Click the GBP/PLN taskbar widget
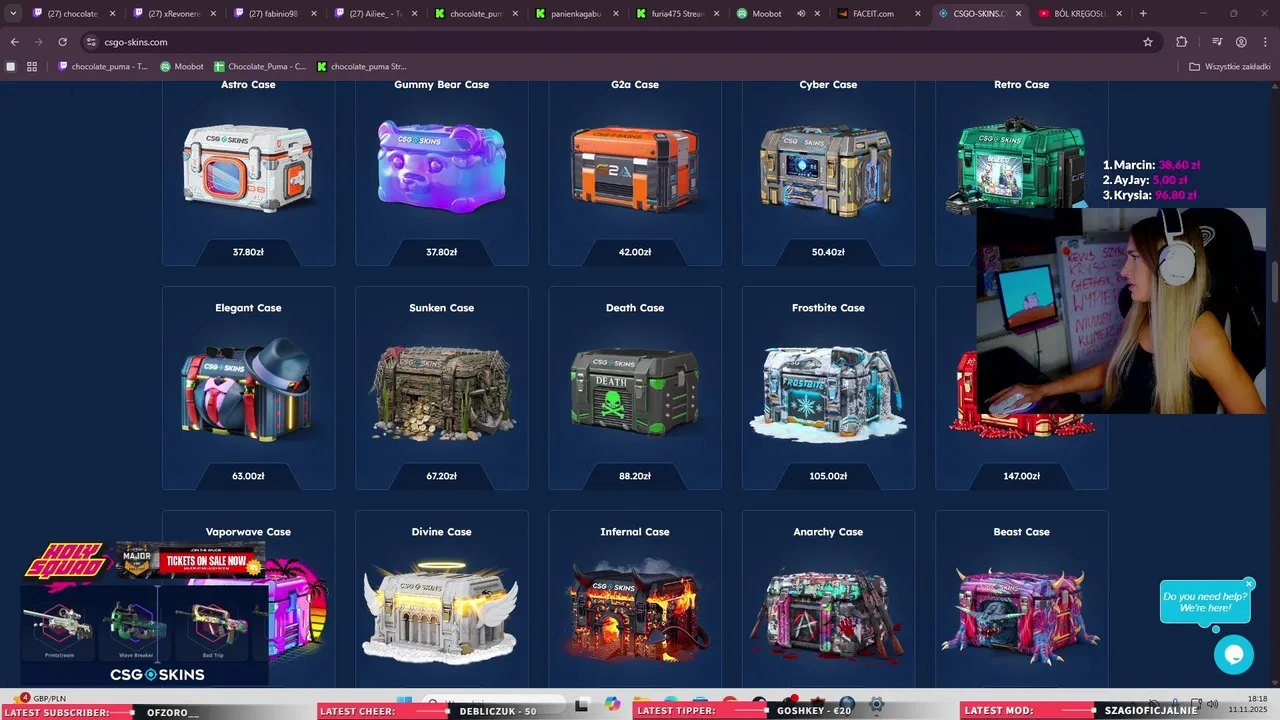Screen dimensions: 1280x720 tap(42, 698)
